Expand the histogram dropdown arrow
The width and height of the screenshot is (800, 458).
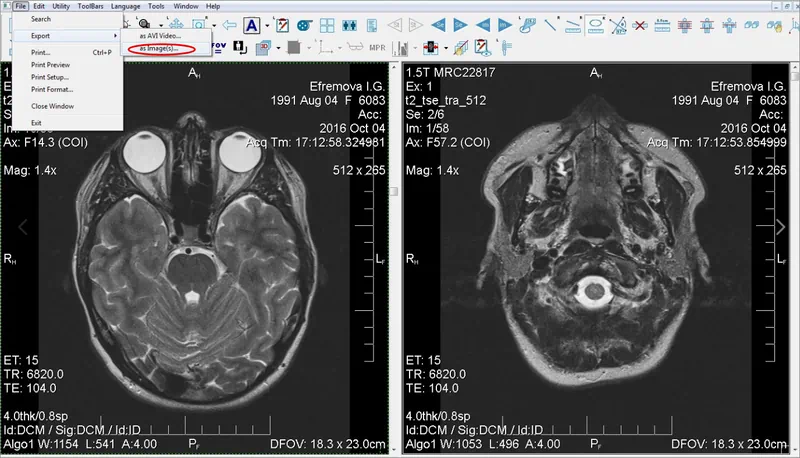click(x=415, y=48)
